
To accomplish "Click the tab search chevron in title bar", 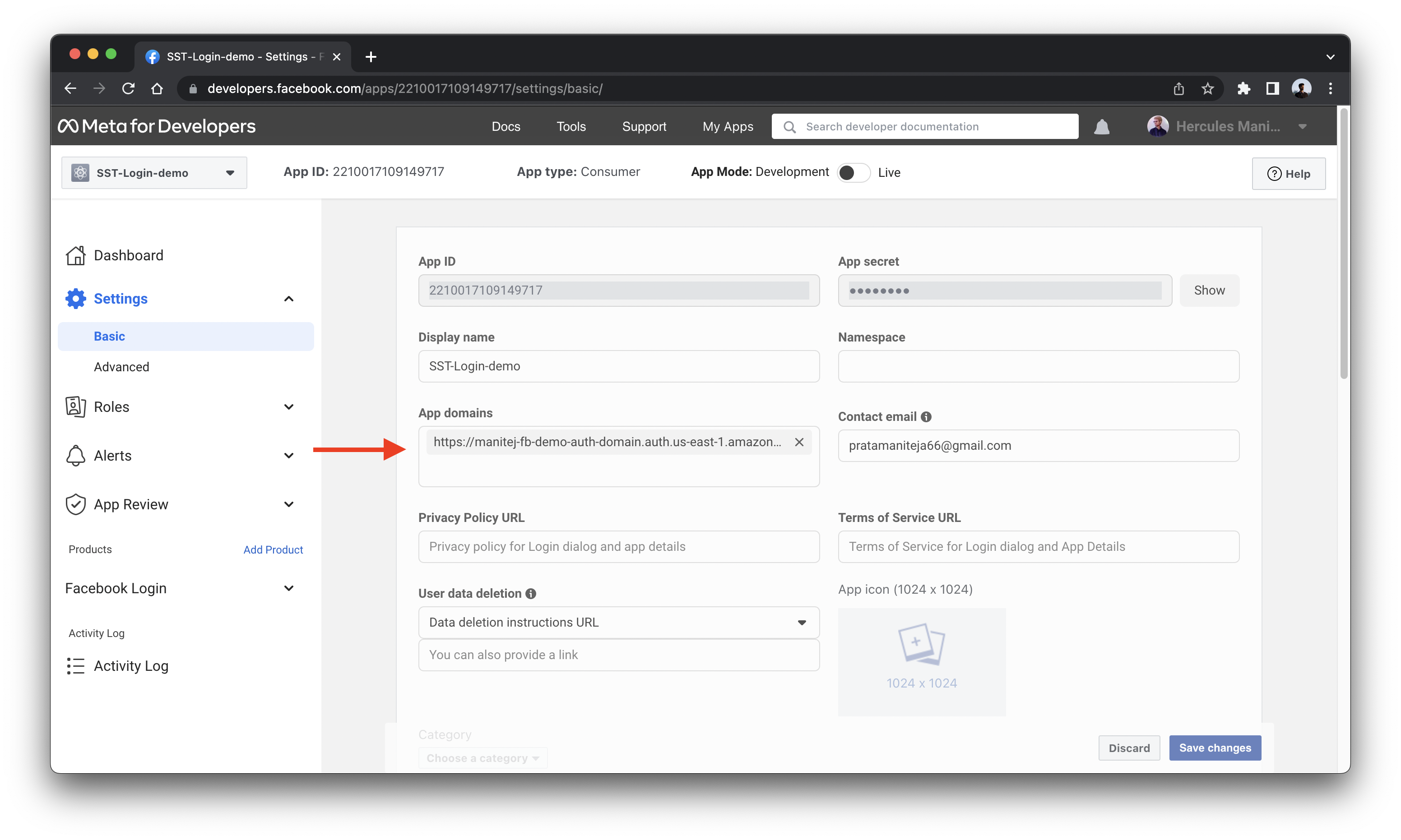I will [x=1330, y=56].
